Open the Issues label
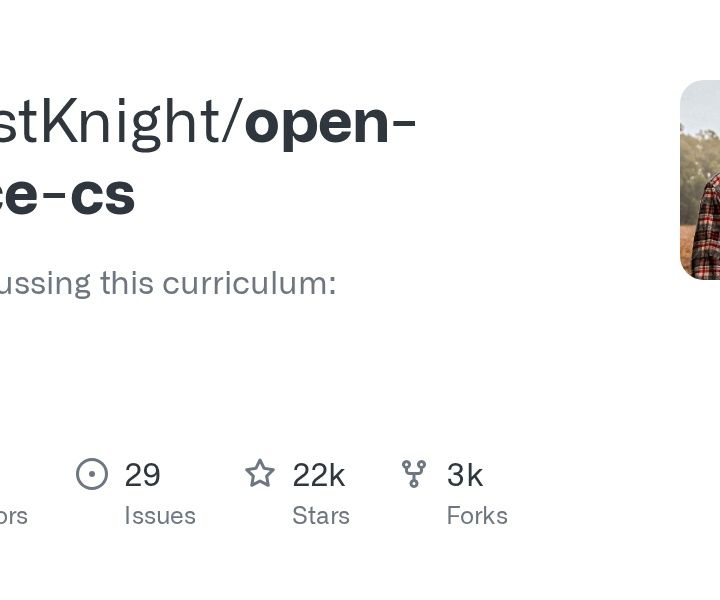 pyautogui.click(x=160, y=516)
